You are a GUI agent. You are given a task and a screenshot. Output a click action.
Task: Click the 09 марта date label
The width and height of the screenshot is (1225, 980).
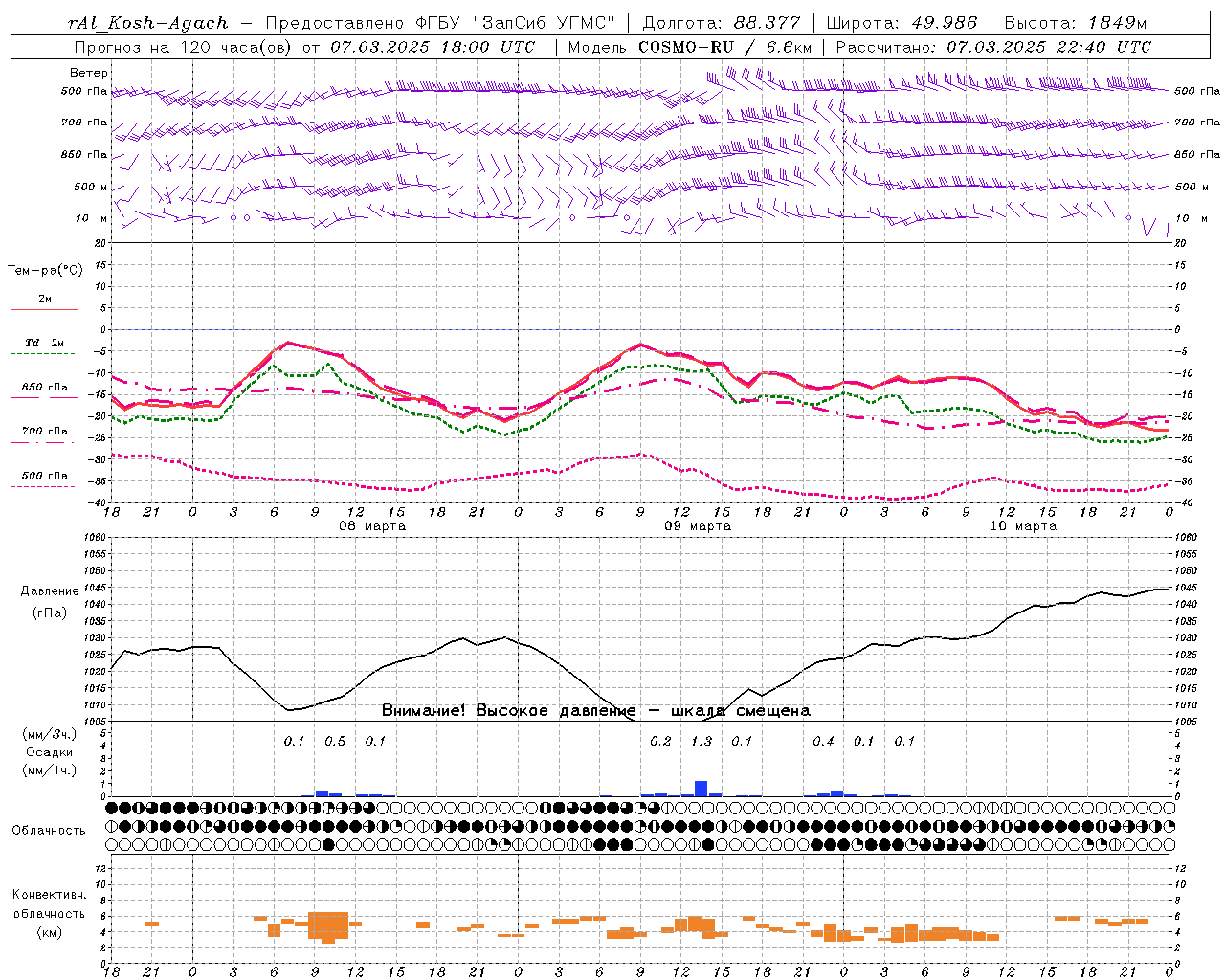[x=698, y=526]
